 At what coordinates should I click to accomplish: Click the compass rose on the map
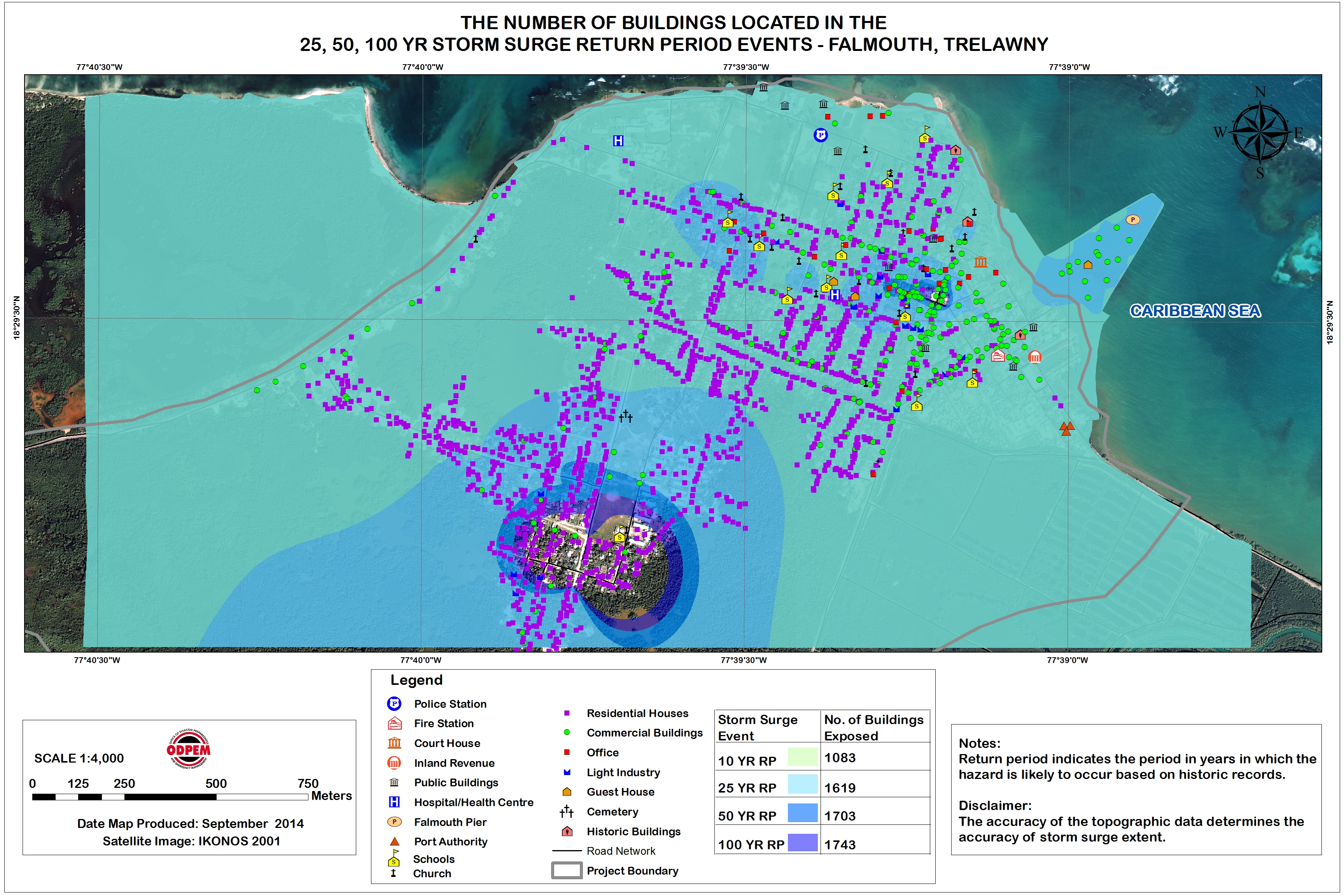tap(1260, 132)
